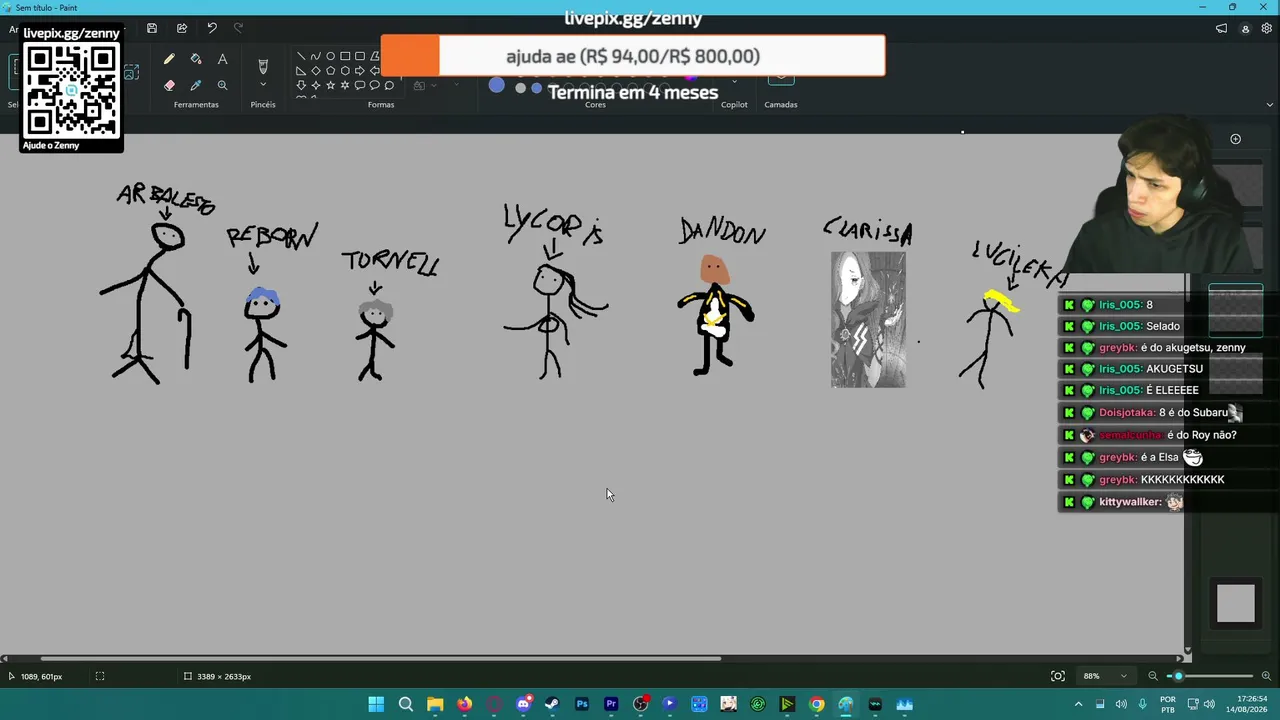
Task: Select the rounded rectangle shape
Action: point(360,56)
